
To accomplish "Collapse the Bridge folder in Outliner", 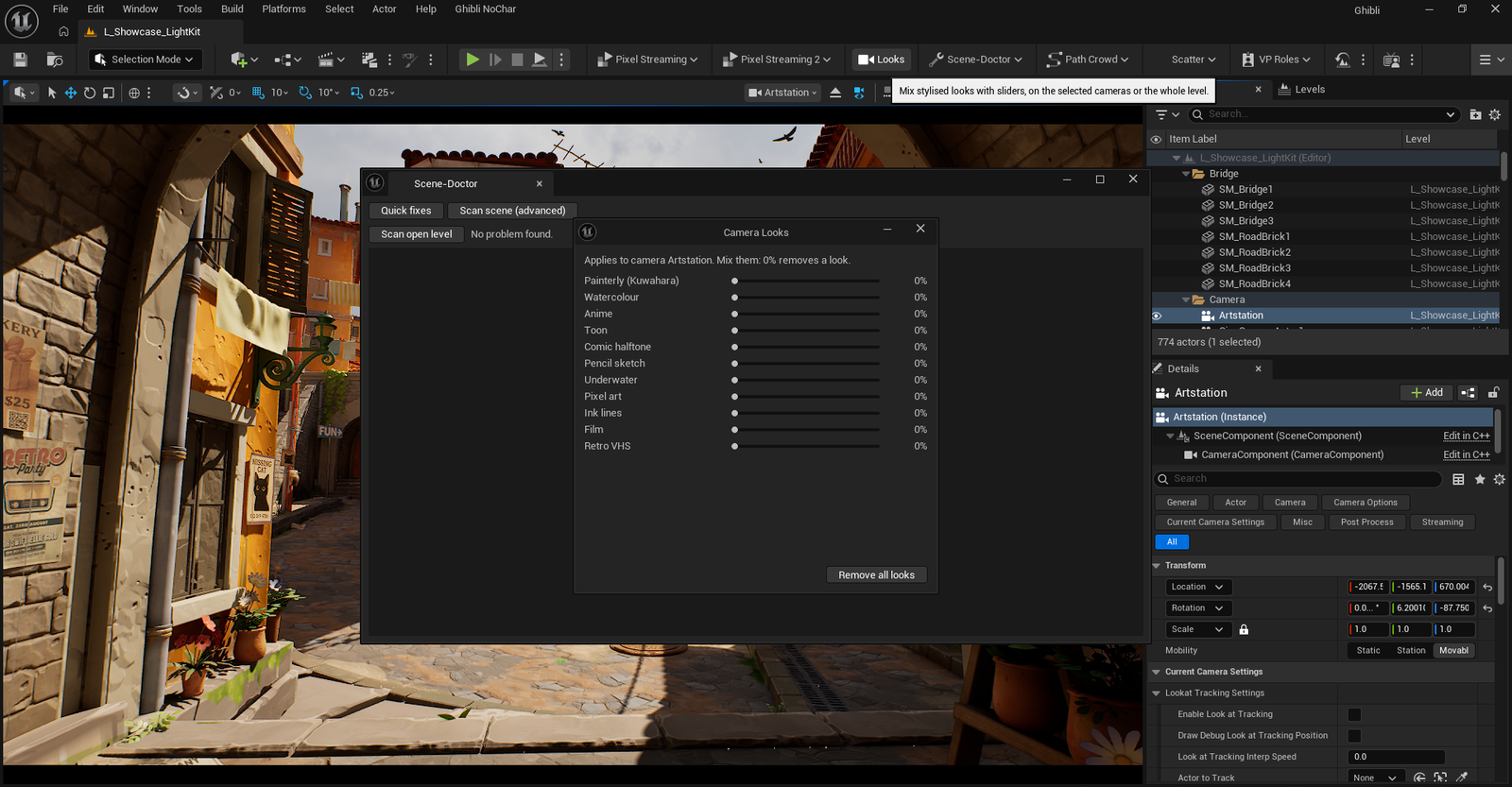I will [x=1186, y=174].
